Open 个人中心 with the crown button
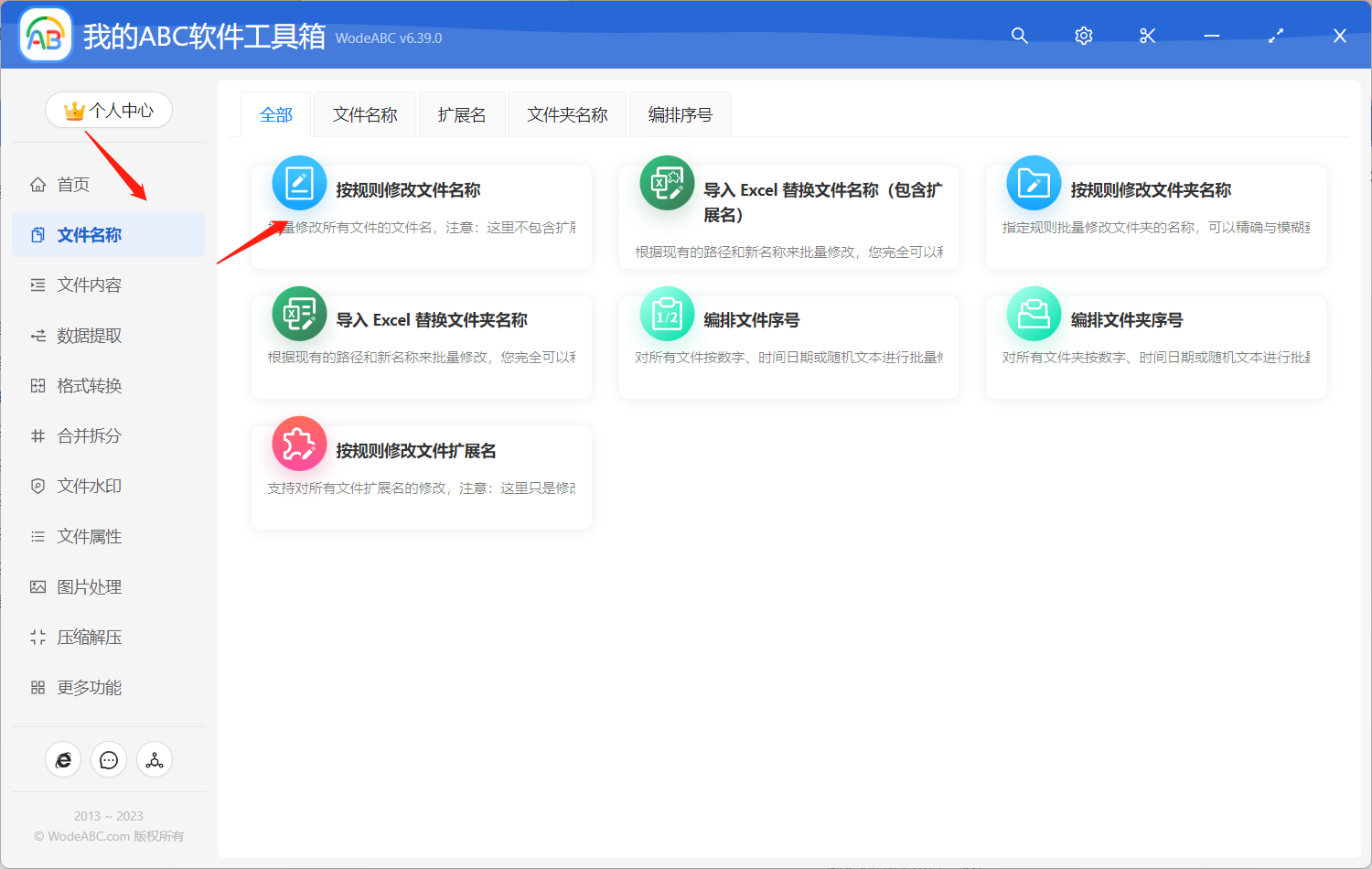 [x=109, y=110]
